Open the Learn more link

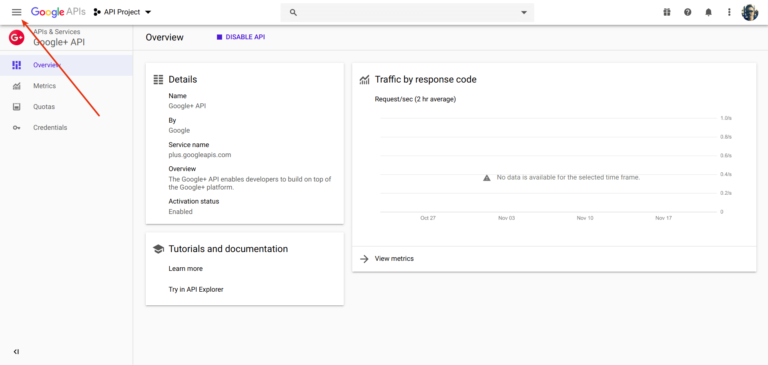pyautogui.click(x=186, y=268)
